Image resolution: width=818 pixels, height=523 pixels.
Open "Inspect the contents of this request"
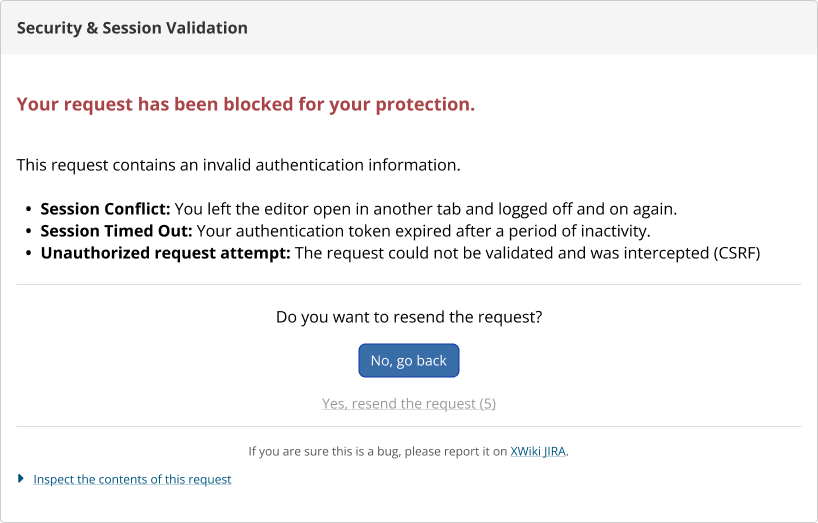[x=132, y=479]
